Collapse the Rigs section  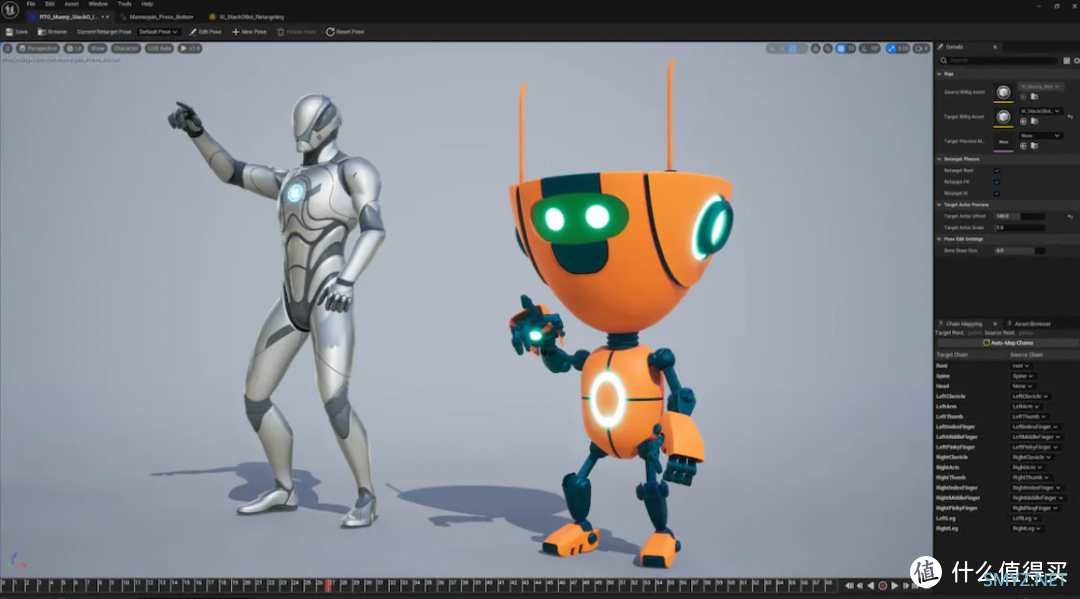(939, 74)
